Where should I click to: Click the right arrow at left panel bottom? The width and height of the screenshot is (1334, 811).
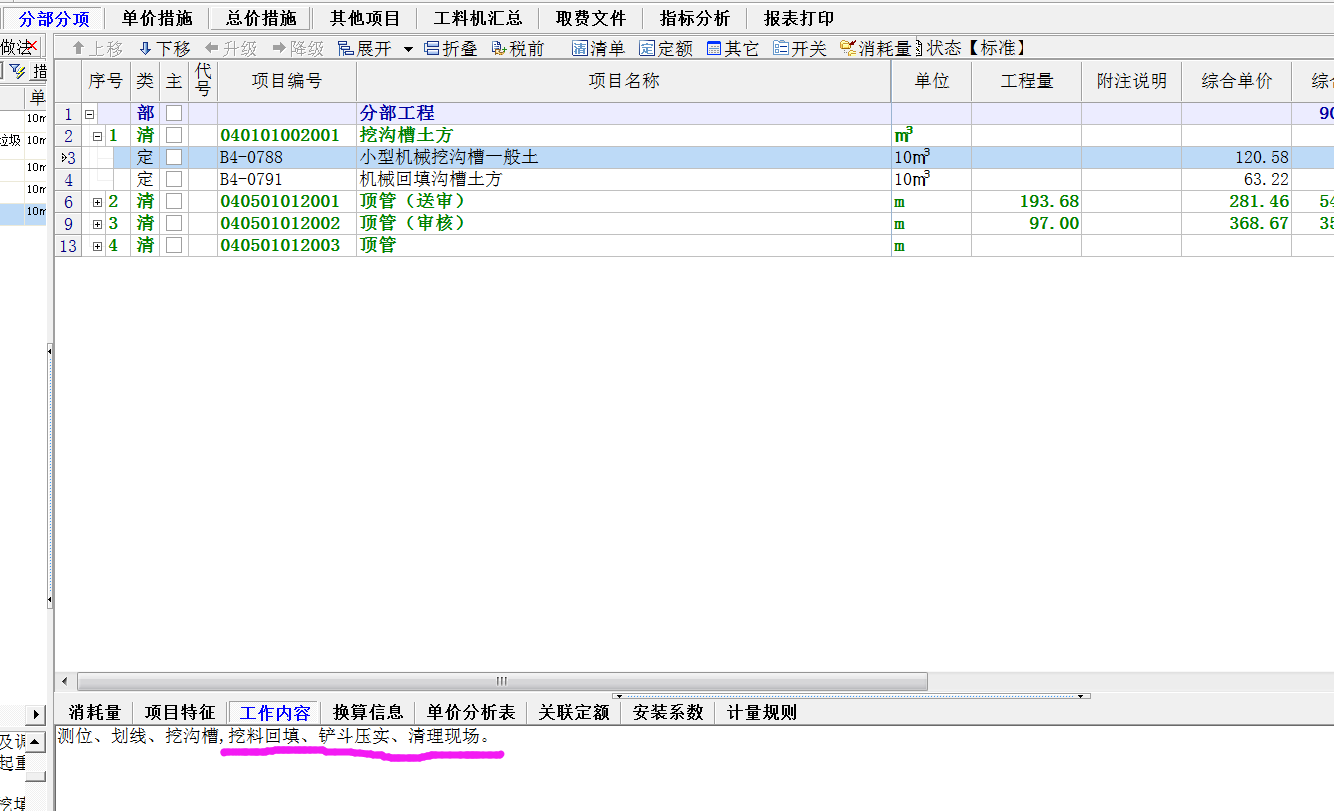point(37,714)
